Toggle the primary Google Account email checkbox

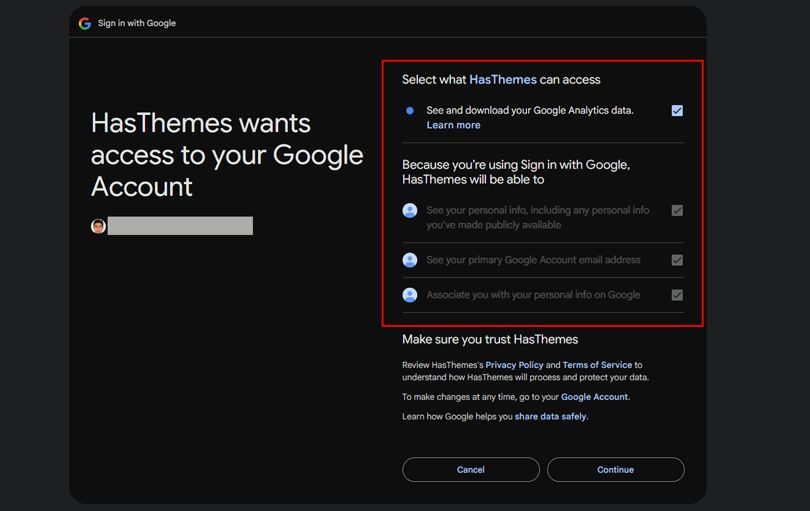(677, 260)
